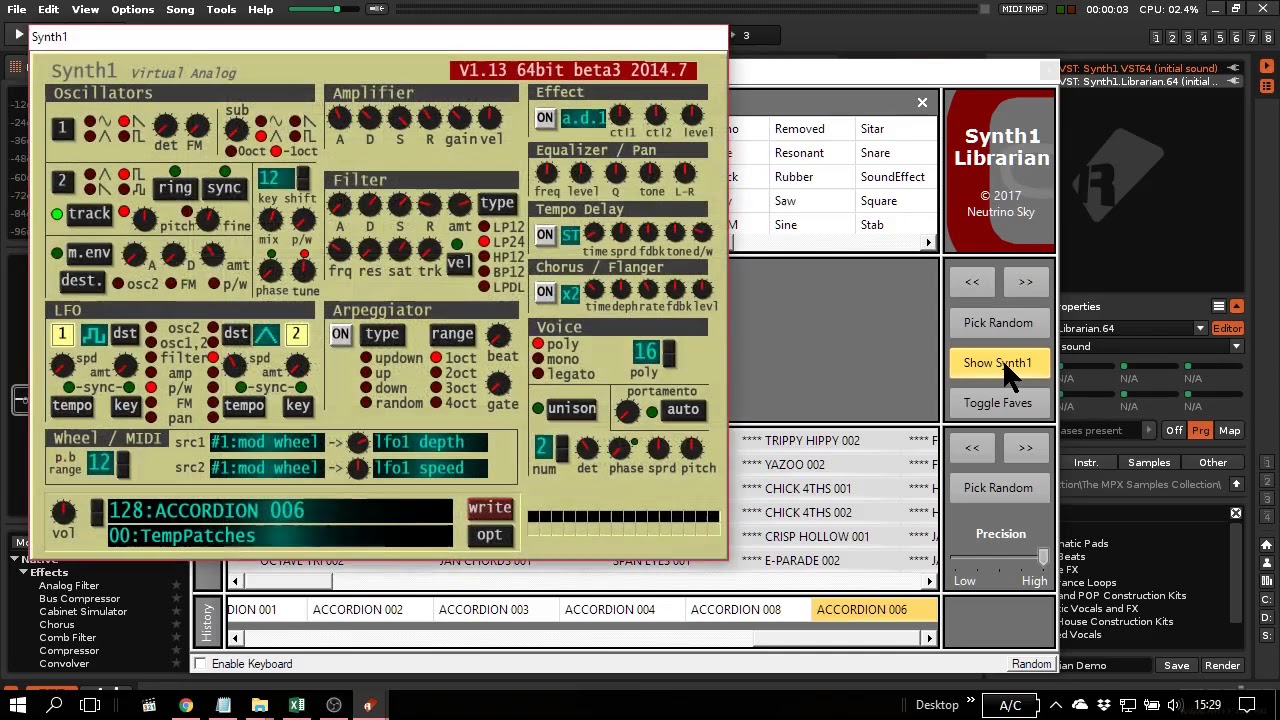Switch to the Samples tab
The image size is (1280, 720).
1149,463
